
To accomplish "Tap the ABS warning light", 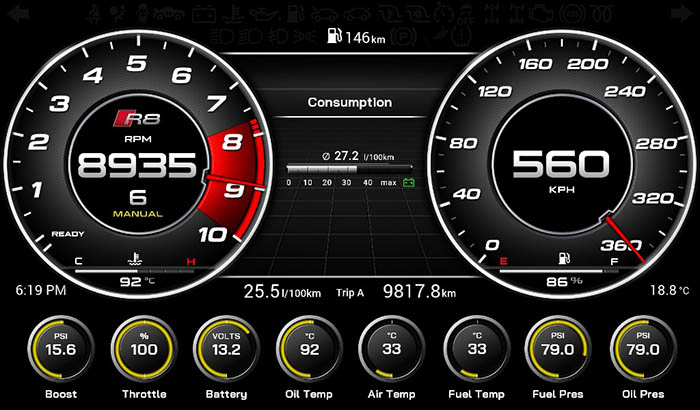I will (572, 14).
